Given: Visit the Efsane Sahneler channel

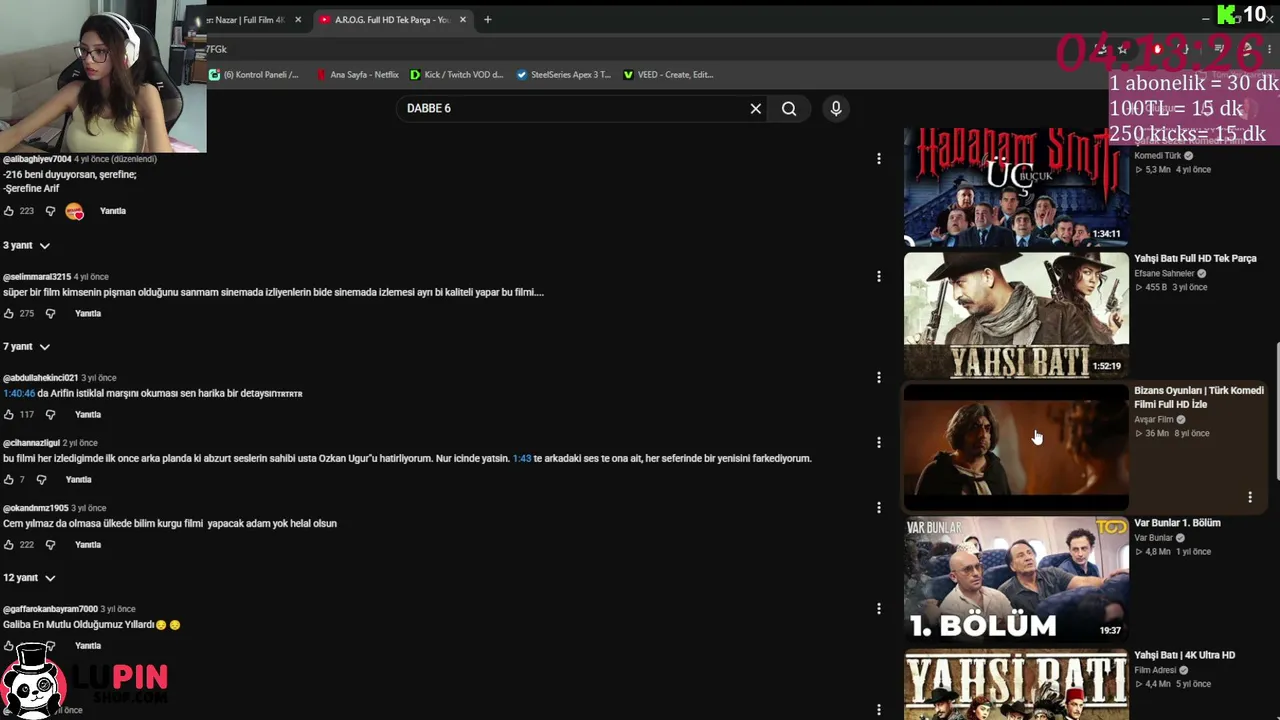Looking at the screenshot, I should [1164, 274].
